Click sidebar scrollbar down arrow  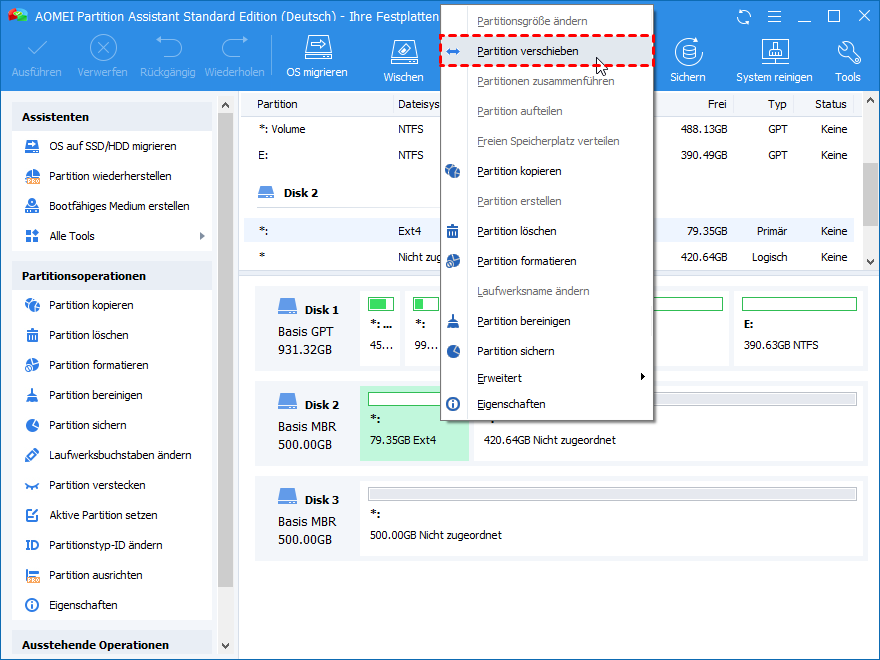click(225, 646)
